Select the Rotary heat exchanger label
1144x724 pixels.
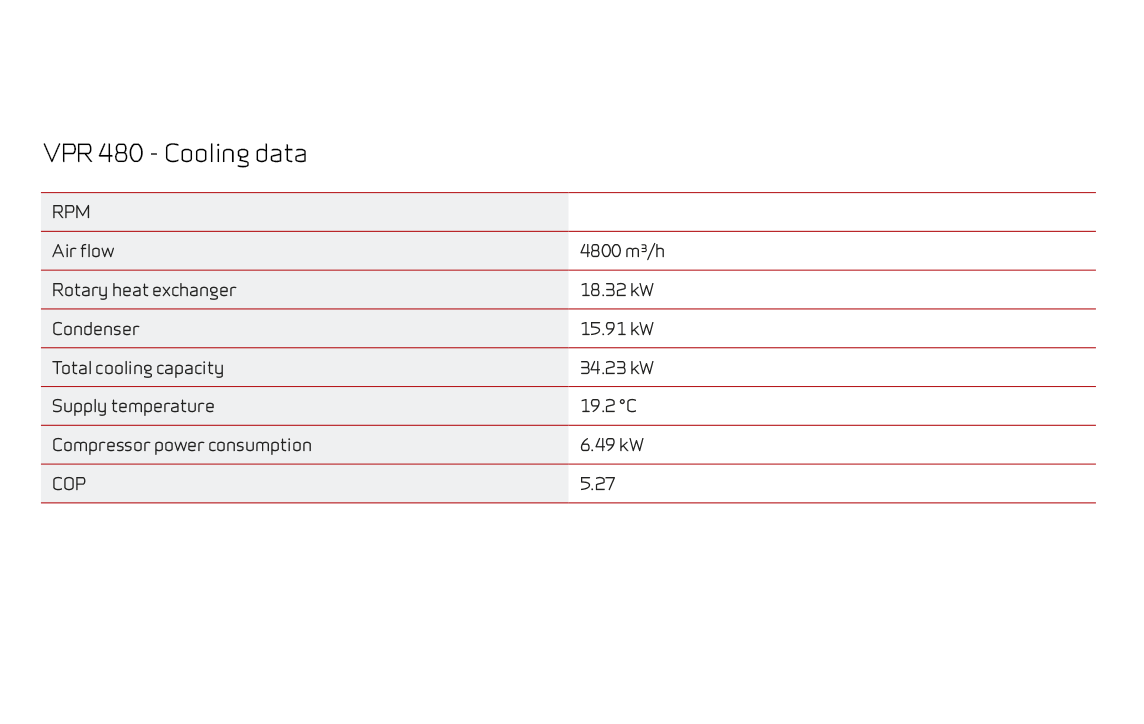(144, 290)
